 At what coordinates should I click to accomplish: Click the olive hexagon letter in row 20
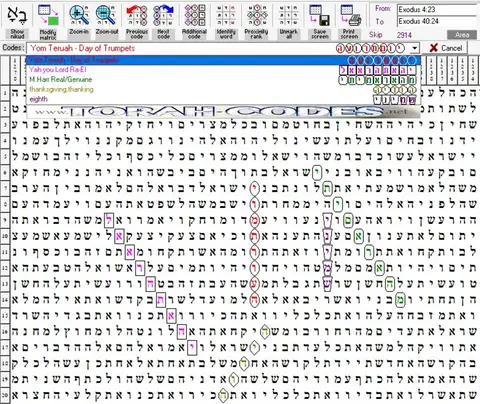pyautogui.click(x=223, y=396)
